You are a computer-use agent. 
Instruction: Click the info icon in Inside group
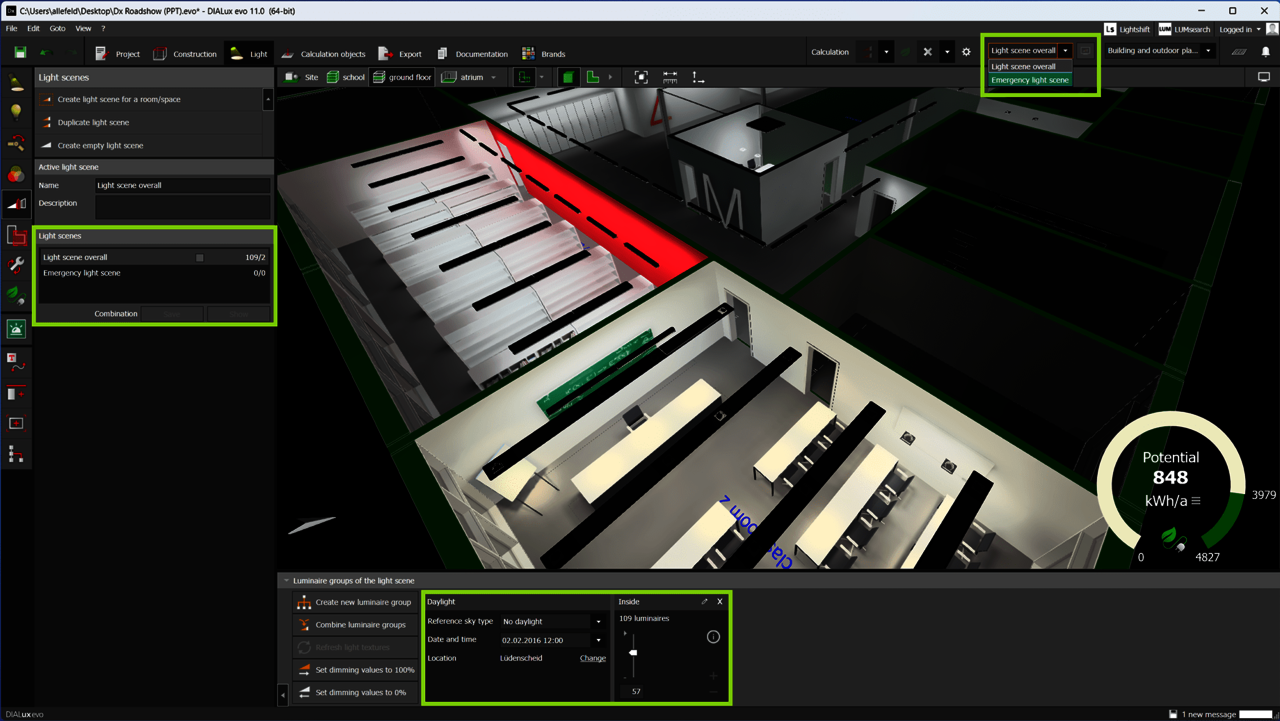(x=713, y=637)
